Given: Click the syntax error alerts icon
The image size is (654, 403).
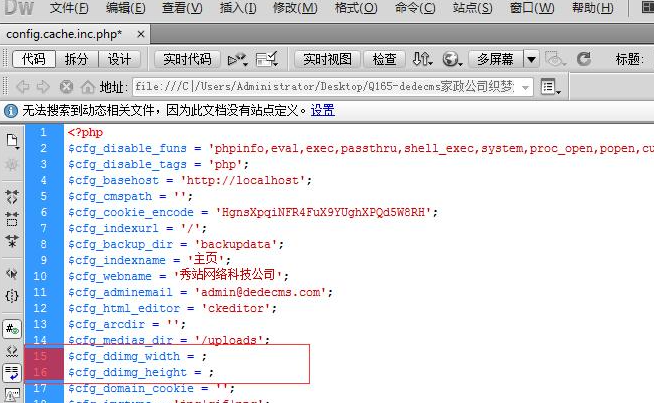Looking at the screenshot, I should 12,395.
